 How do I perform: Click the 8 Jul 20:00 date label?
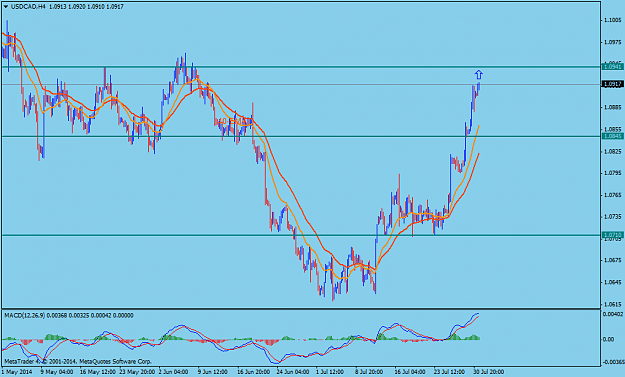click(369, 372)
